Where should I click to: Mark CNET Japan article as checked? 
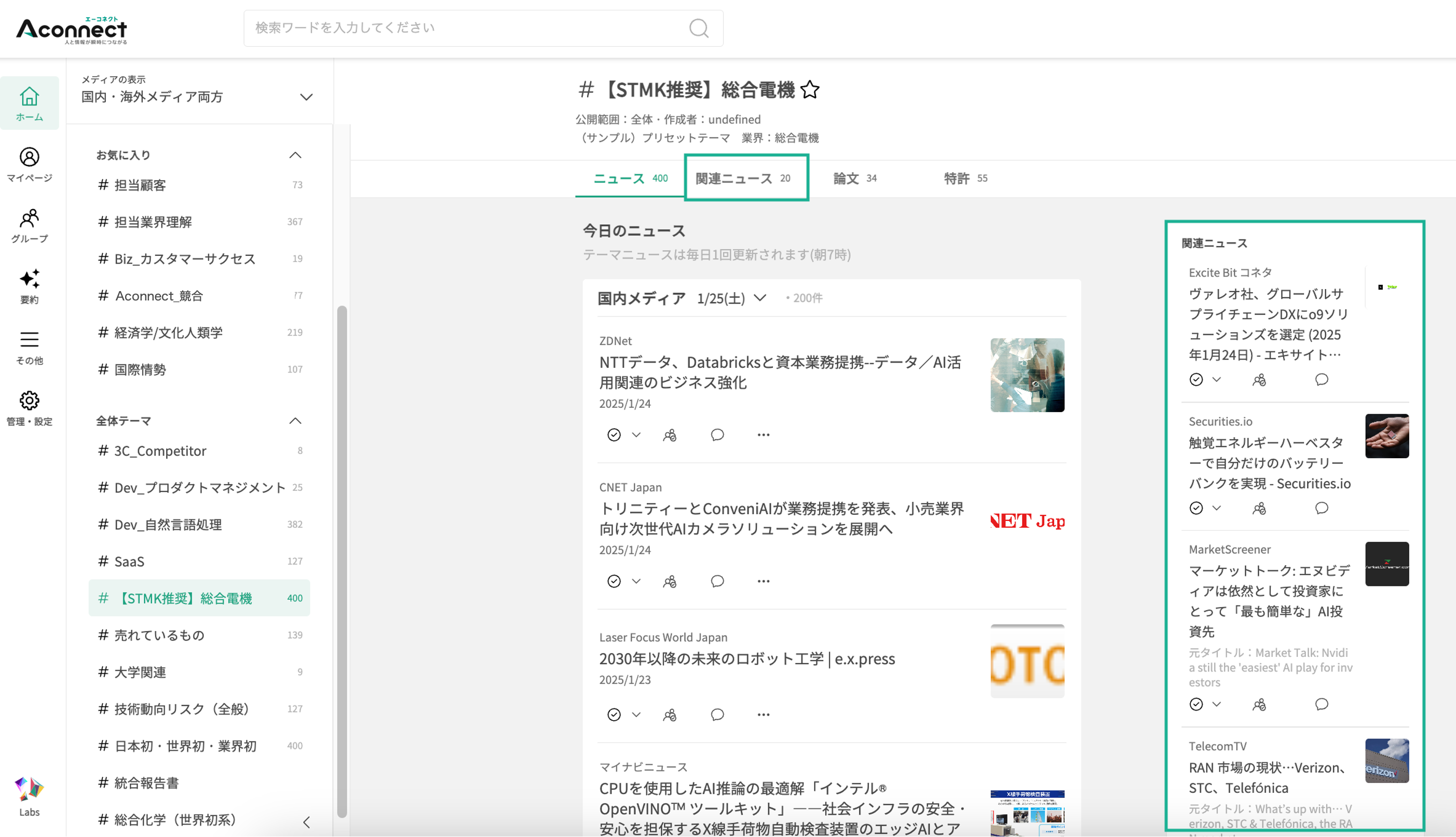[614, 581]
